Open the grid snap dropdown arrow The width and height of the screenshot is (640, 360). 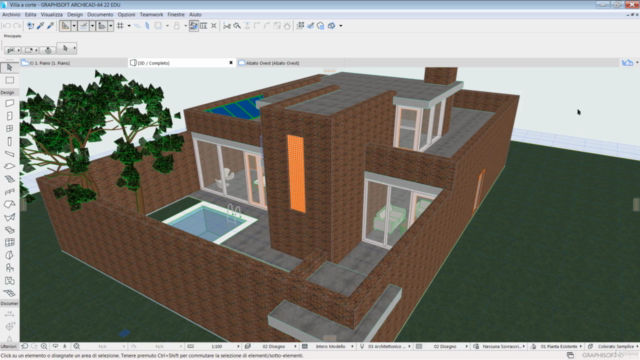tap(129, 26)
